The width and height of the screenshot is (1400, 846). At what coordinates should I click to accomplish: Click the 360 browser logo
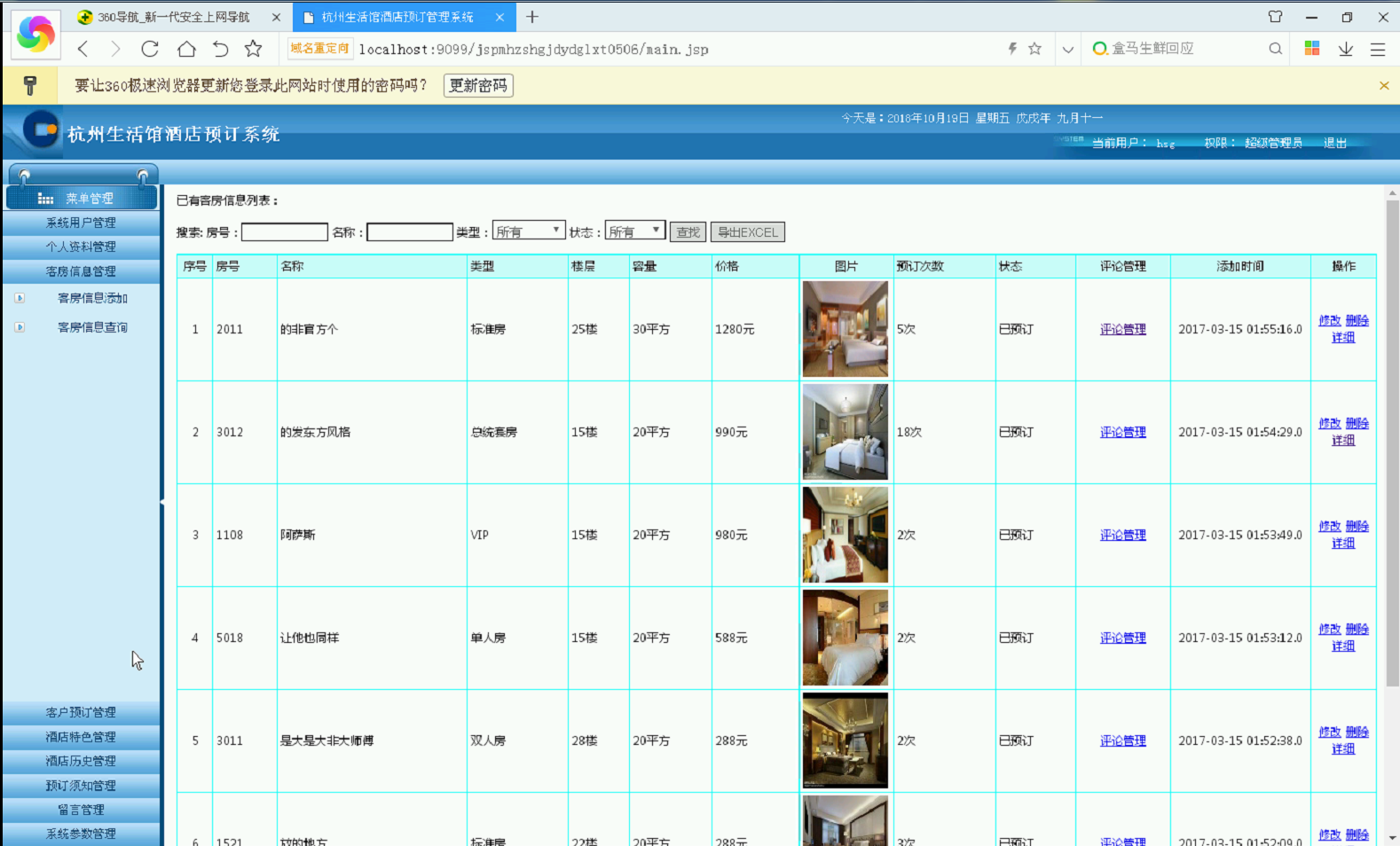pos(35,34)
